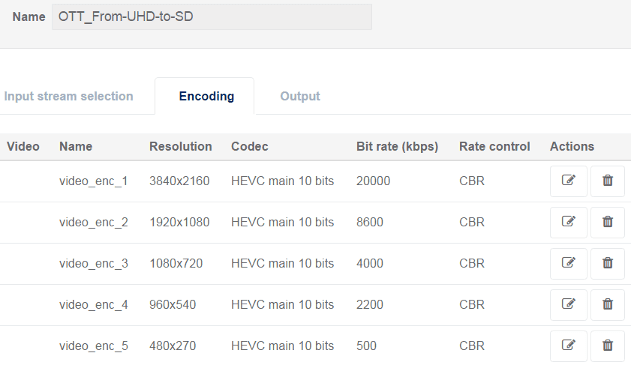631x365 pixels.
Task: Delete the video_enc_1 encoding
Action: pos(607,181)
